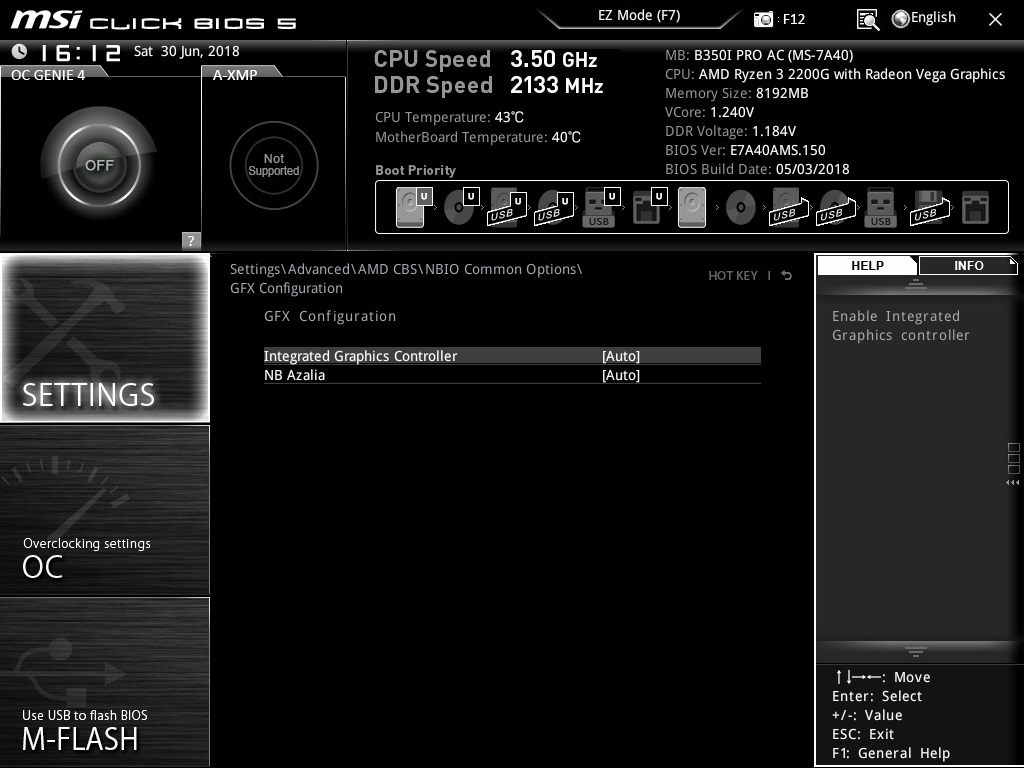
Task: Go back using the hotkey return arrow
Action: (x=787, y=276)
